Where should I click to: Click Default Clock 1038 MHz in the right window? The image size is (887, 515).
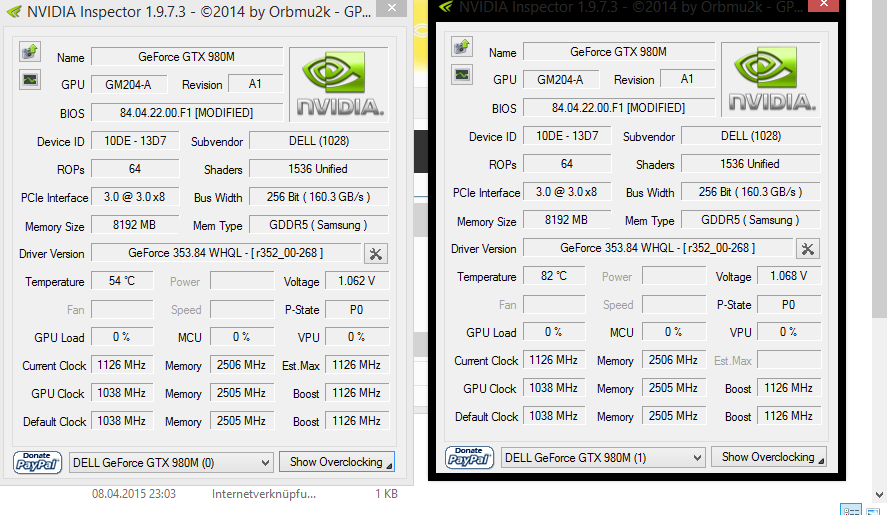pyautogui.click(x=554, y=416)
